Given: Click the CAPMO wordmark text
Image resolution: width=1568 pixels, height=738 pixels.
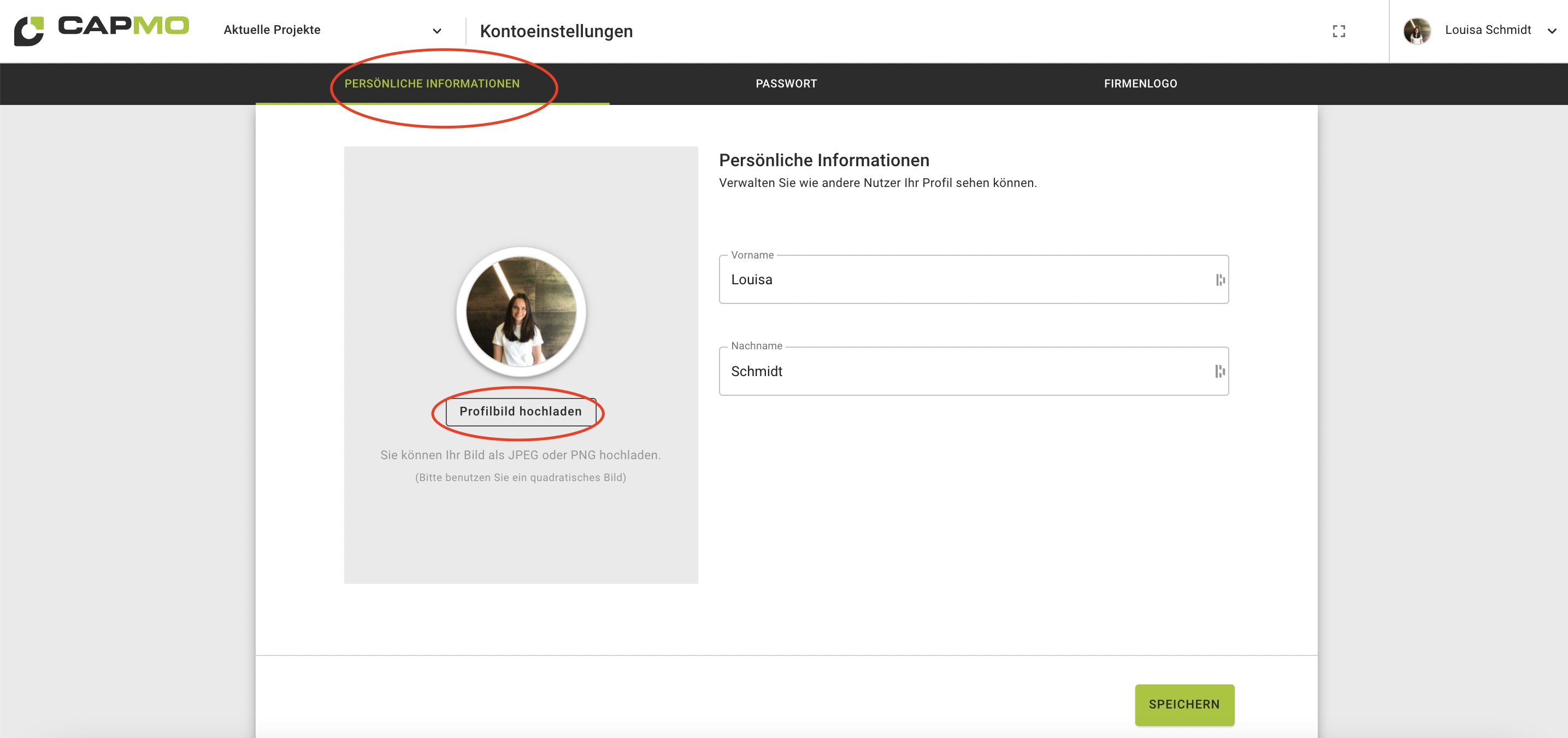Looking at the screenshot, I should coord(123,26).
